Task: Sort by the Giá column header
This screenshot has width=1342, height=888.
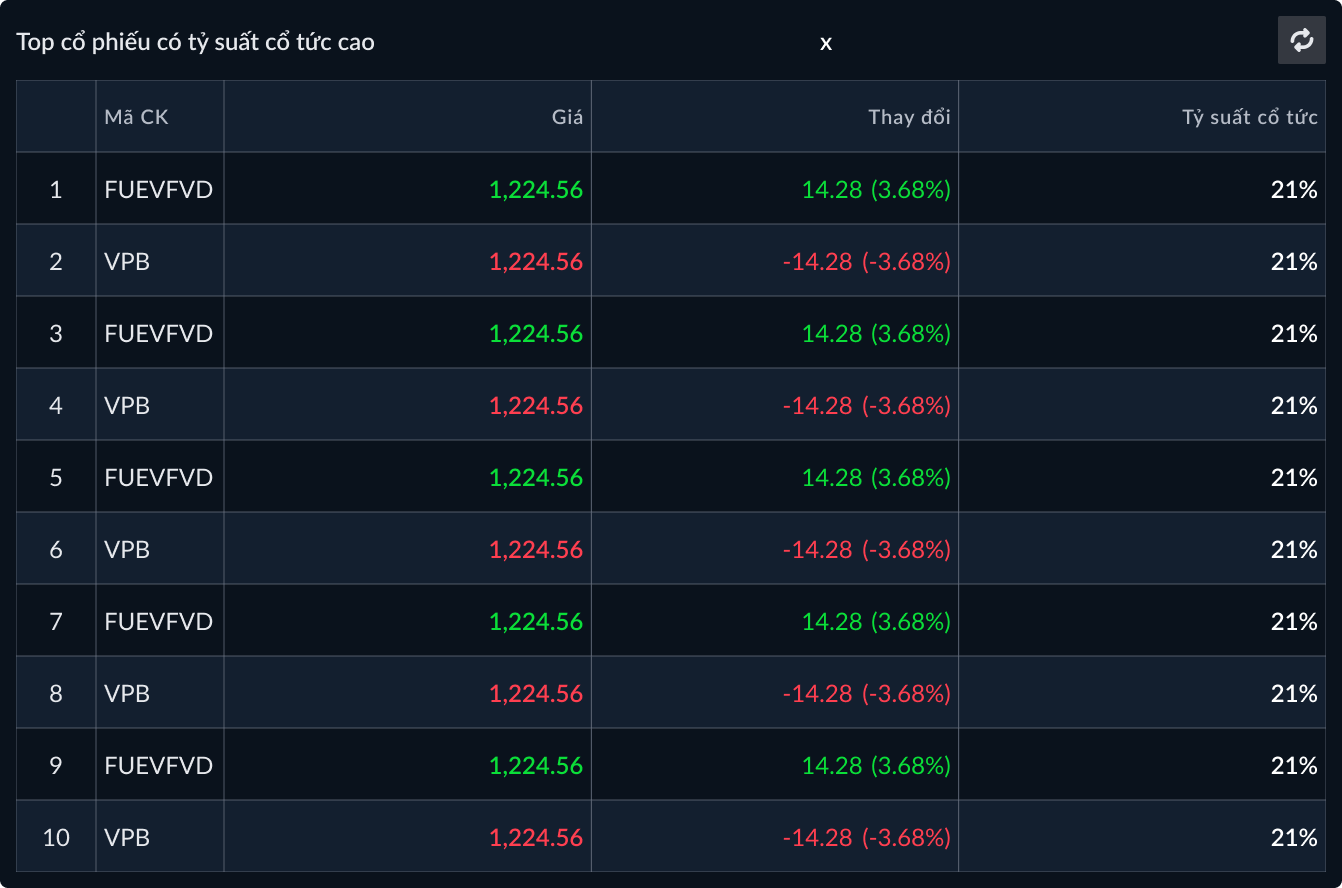Action: (x=567, y=117)
